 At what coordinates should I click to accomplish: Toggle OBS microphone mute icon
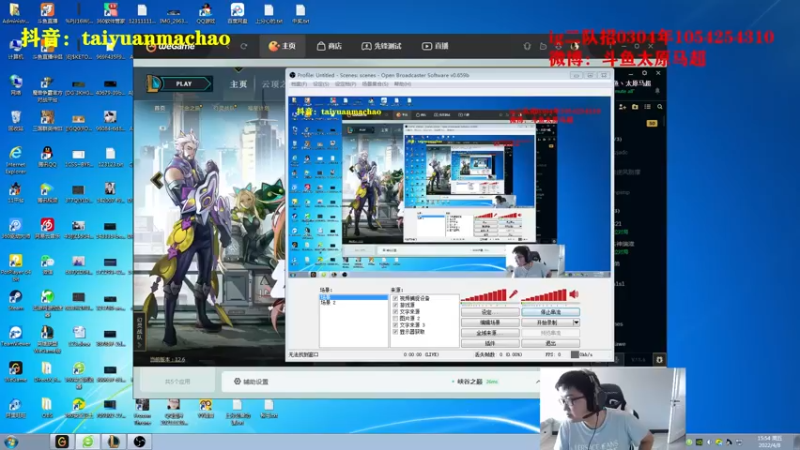coord(513,294)
